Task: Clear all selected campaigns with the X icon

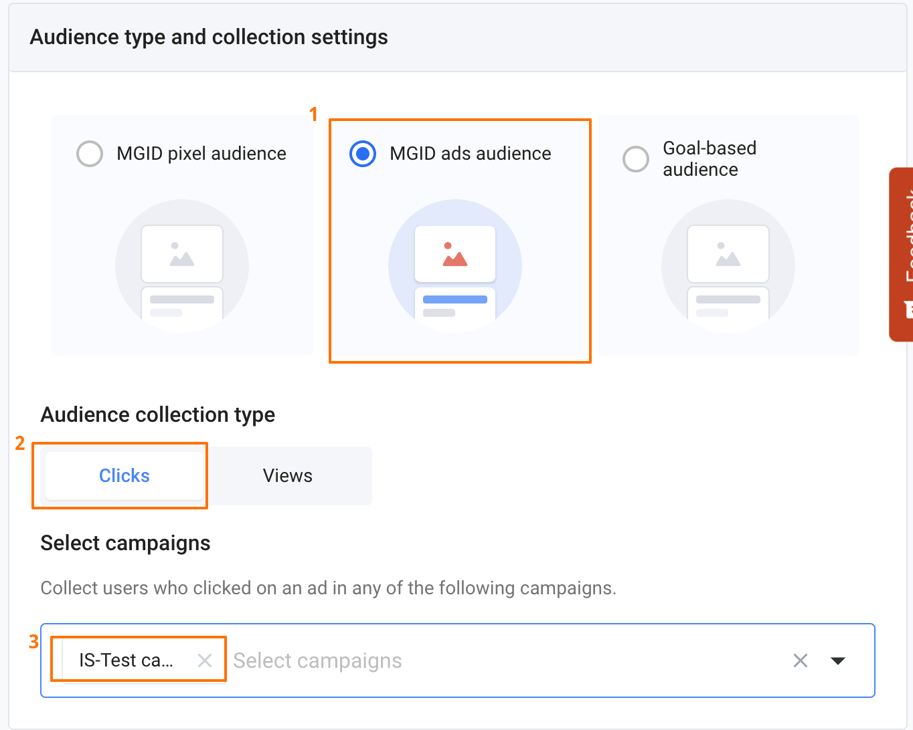Action: [799, 660]
